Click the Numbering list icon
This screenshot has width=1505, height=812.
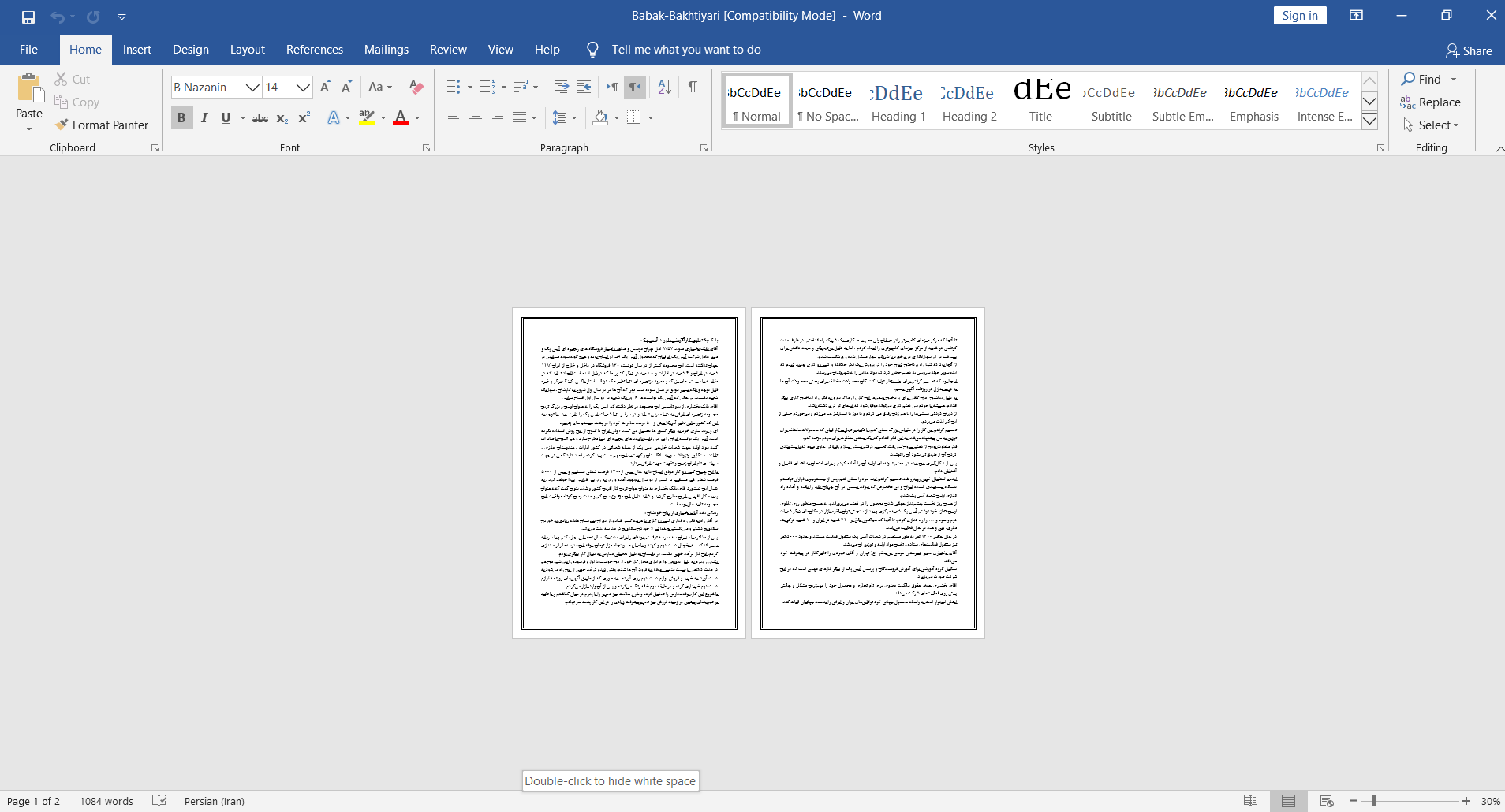point(487,87)
